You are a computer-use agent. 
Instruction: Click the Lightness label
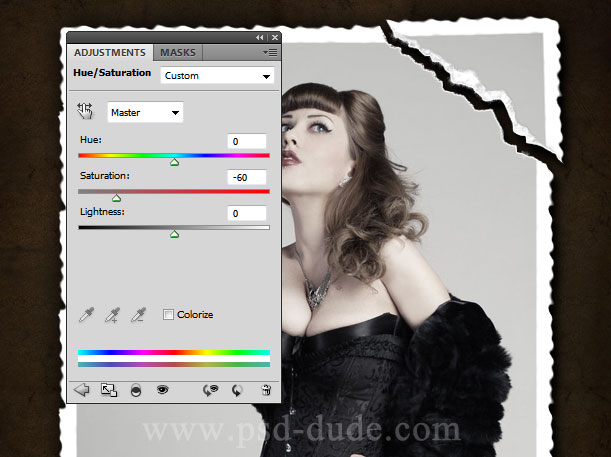(102, 212)
